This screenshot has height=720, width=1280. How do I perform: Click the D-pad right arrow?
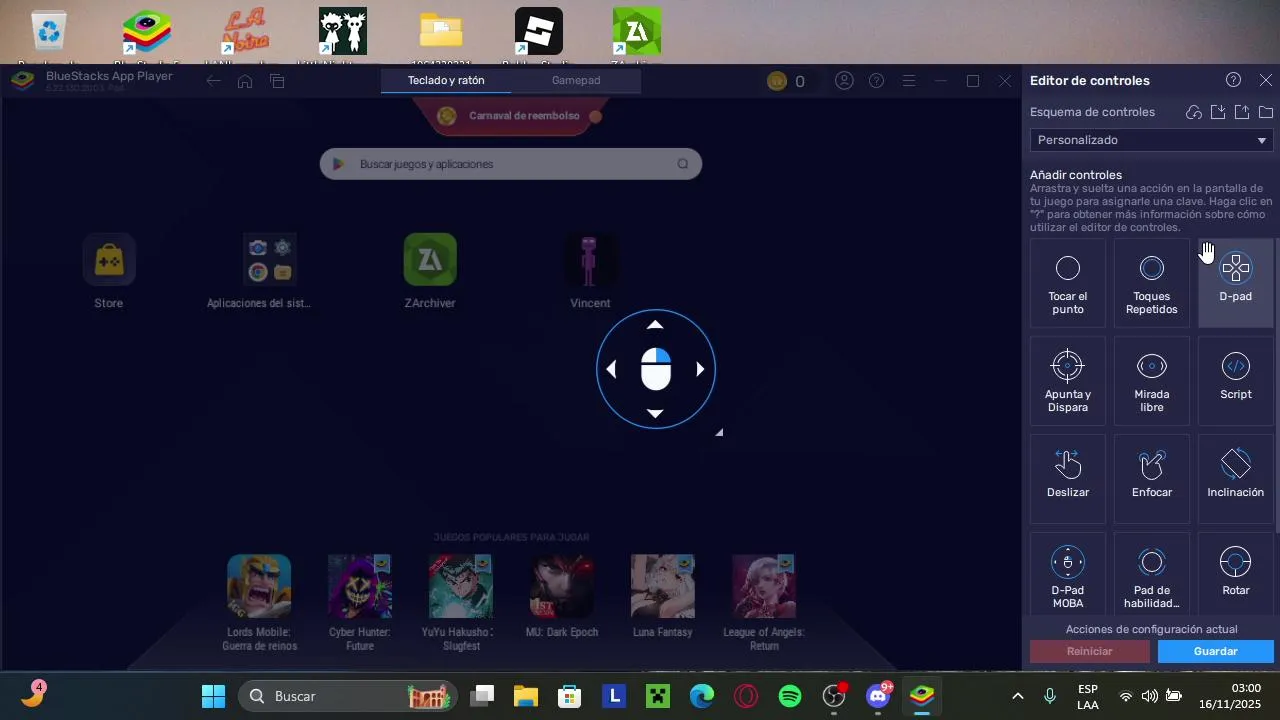click(x=700, y=369)
